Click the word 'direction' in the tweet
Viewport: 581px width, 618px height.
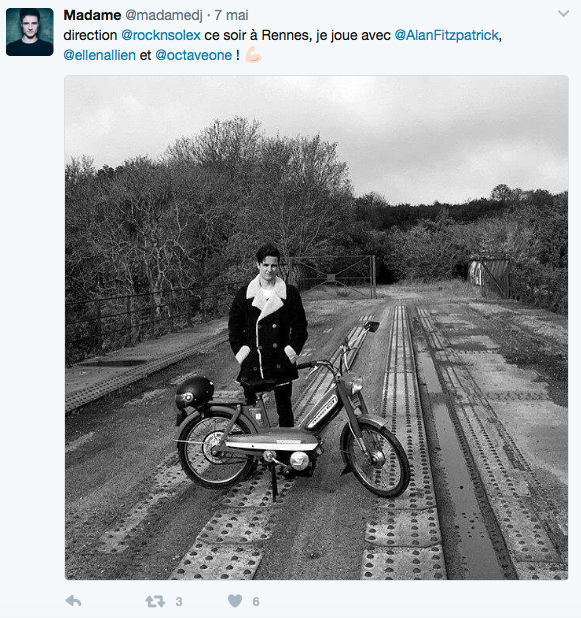pos(90,35)
